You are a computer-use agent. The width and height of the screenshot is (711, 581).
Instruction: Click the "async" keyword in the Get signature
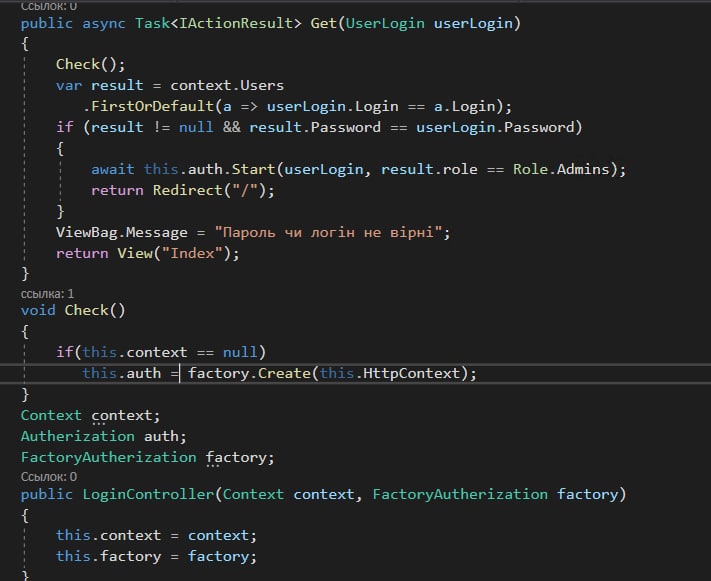click(103, 23)
